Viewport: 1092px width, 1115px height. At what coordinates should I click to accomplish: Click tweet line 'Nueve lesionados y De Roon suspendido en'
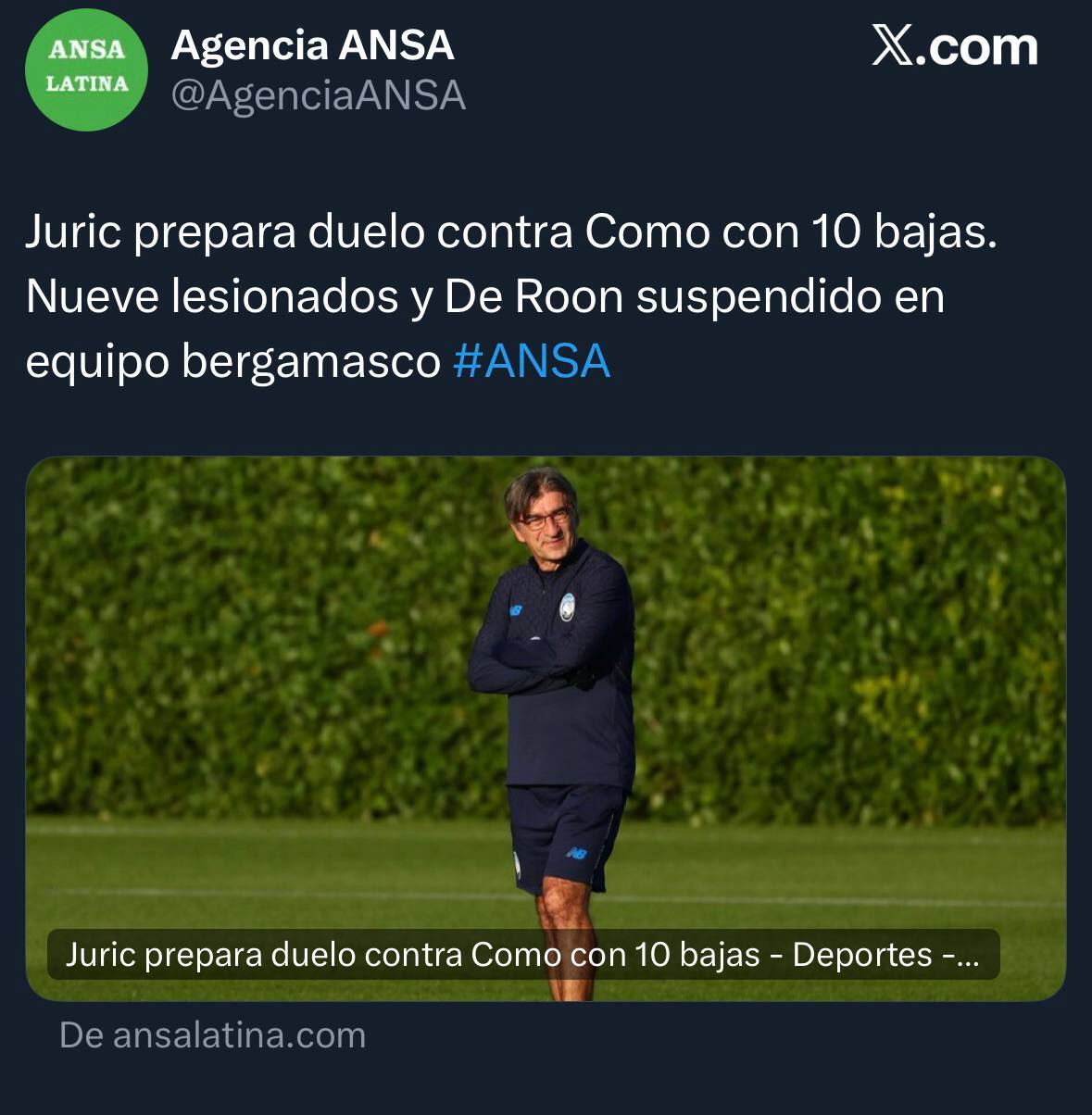[x=485, y=297]
